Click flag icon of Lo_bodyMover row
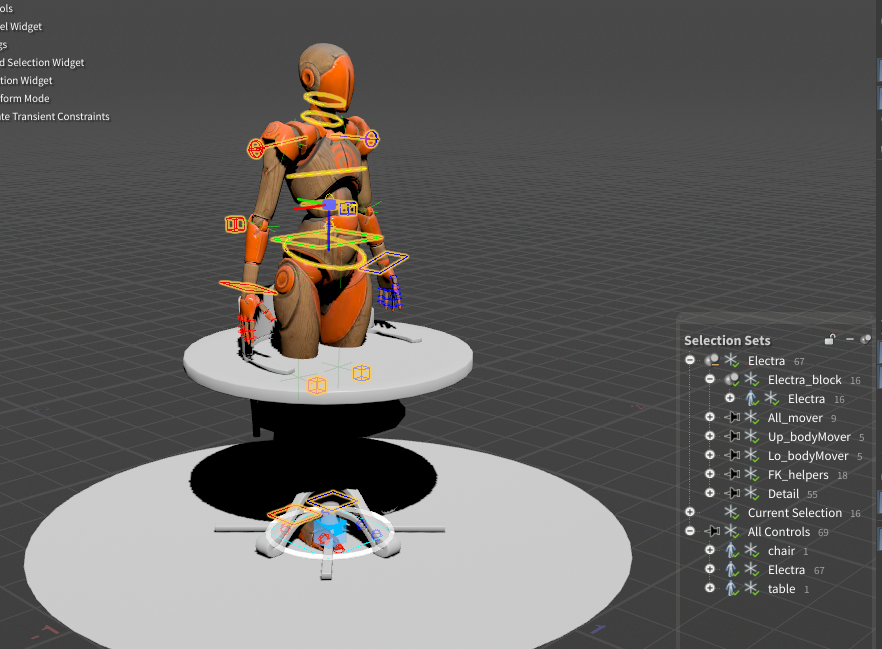This screenshot has width=882, height=649. click(732, 456)
